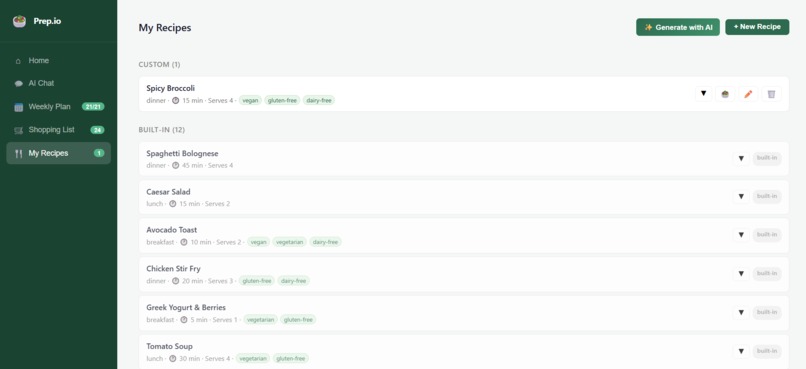The image size is (806, 369).
Task: Click the vegan tag on Spicy Broccoli
Action: tap(250, 101)
